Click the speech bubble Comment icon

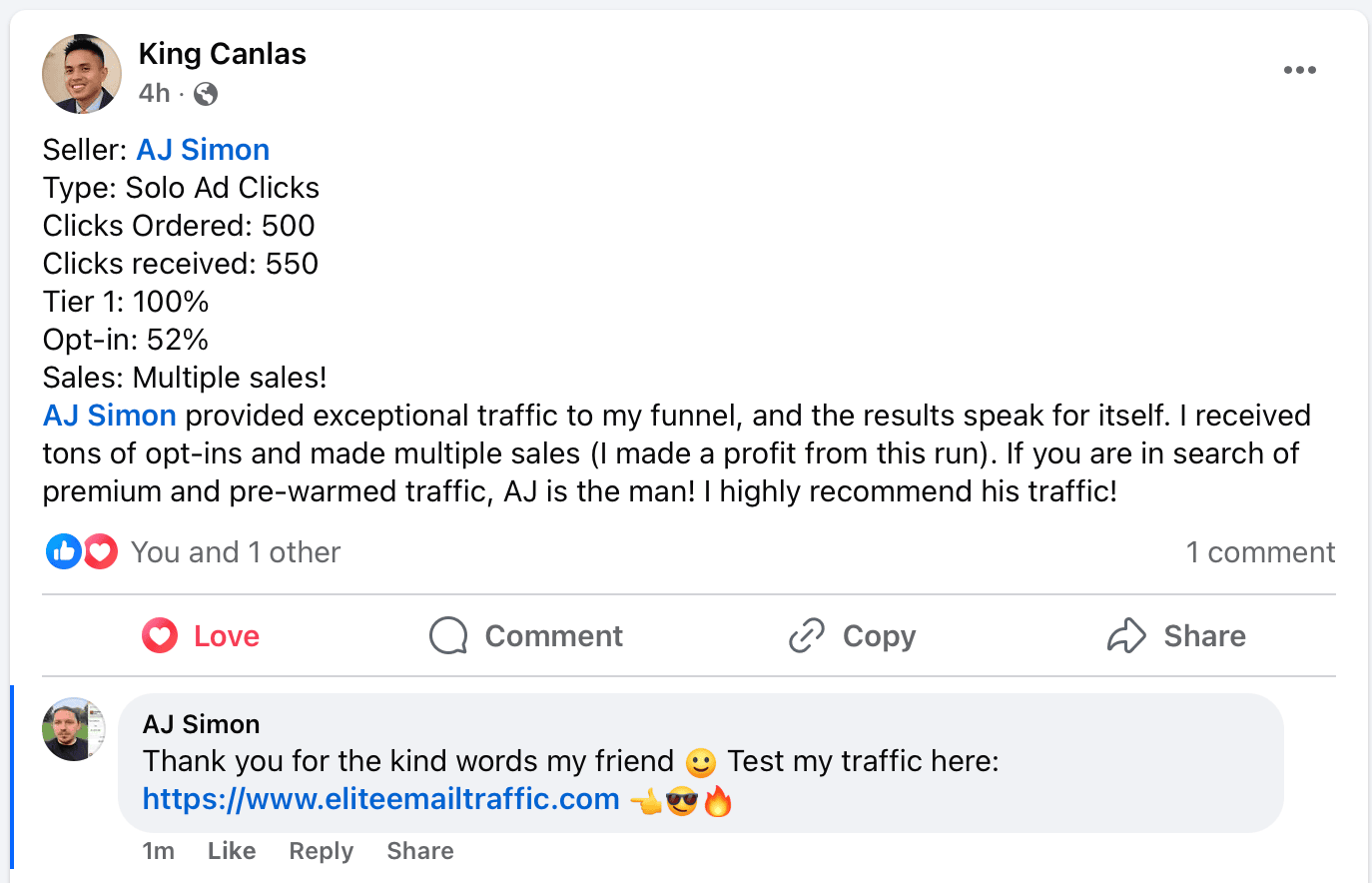[x=448, y=635]
